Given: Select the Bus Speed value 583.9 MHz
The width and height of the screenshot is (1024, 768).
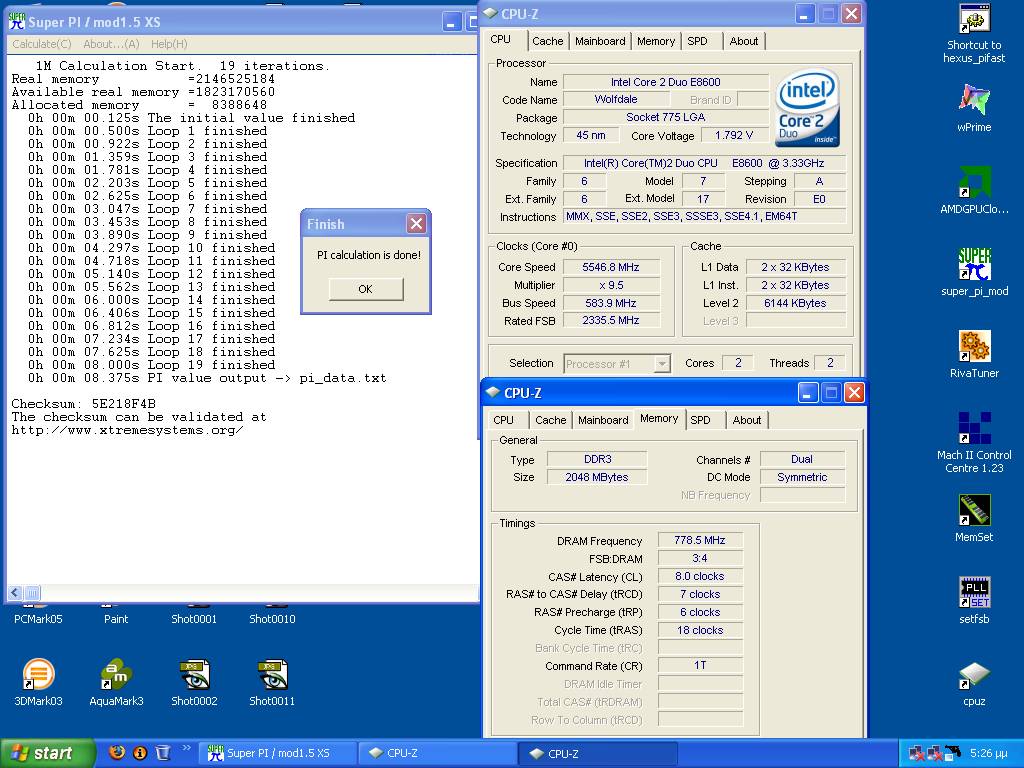Looking at the screenshot, I should pyautogui.click(x=611, y=303).
